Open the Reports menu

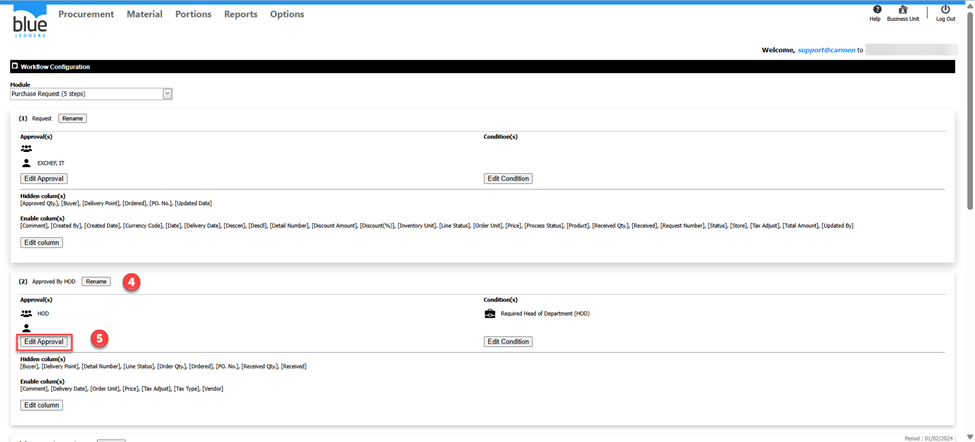(240, 15)
